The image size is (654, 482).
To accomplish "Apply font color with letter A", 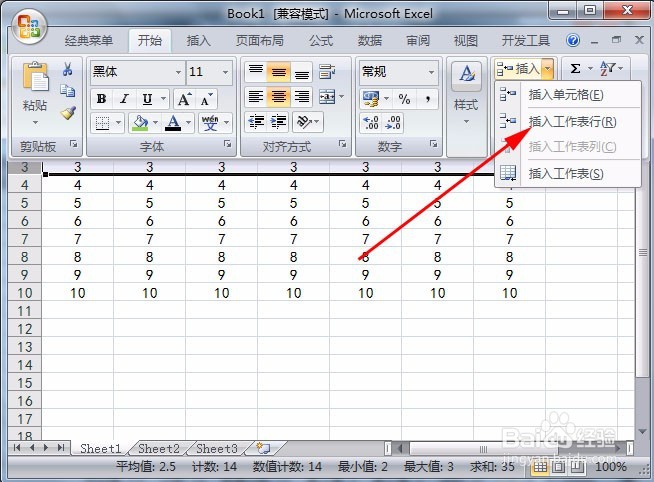I will click(x=173, y=123).
